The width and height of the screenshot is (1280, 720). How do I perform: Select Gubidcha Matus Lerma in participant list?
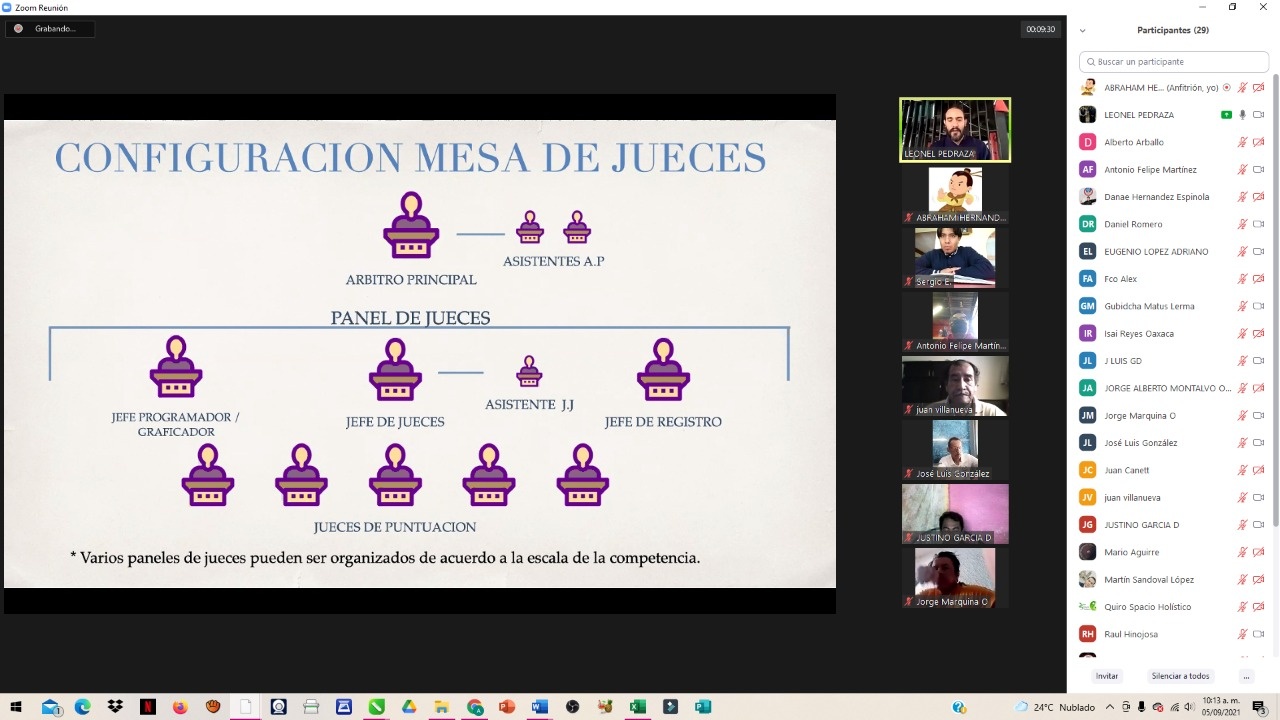tap(1149, 306)
